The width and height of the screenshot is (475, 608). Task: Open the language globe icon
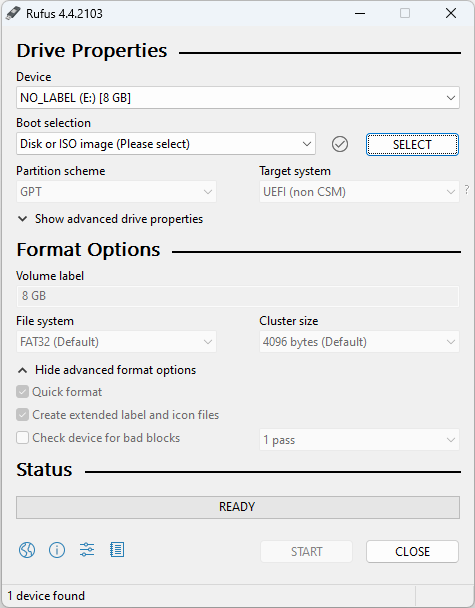click(x=27, y=550)
